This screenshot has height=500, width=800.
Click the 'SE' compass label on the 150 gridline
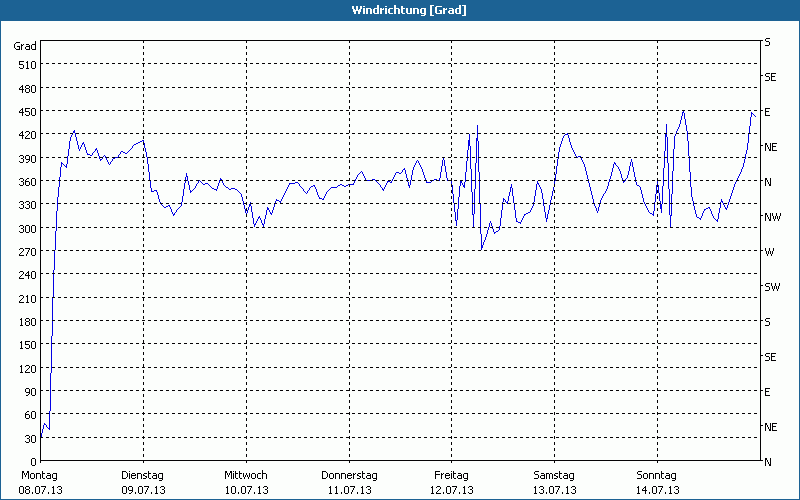point(770,357)
